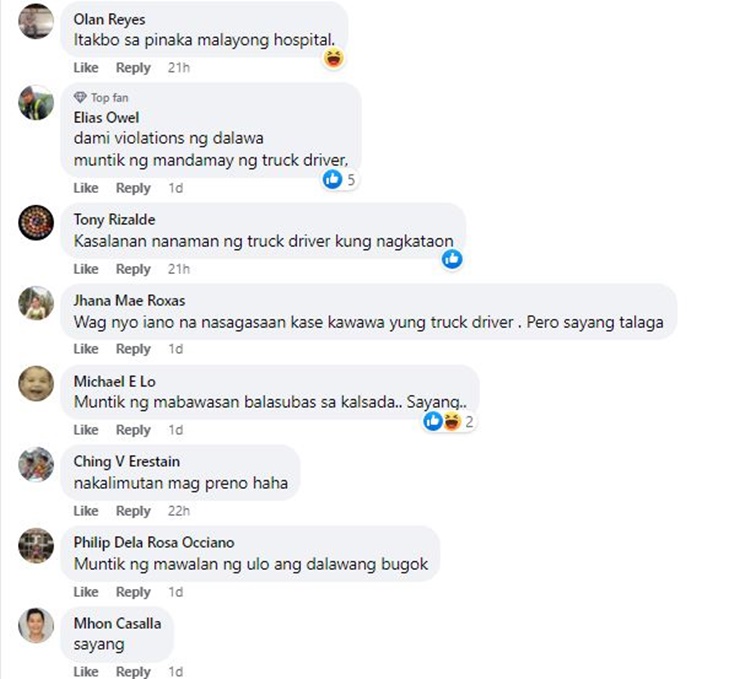The image size is (750, 679).
Task: Open Mhon Casalla's profile picture
Action: point(36,626)
